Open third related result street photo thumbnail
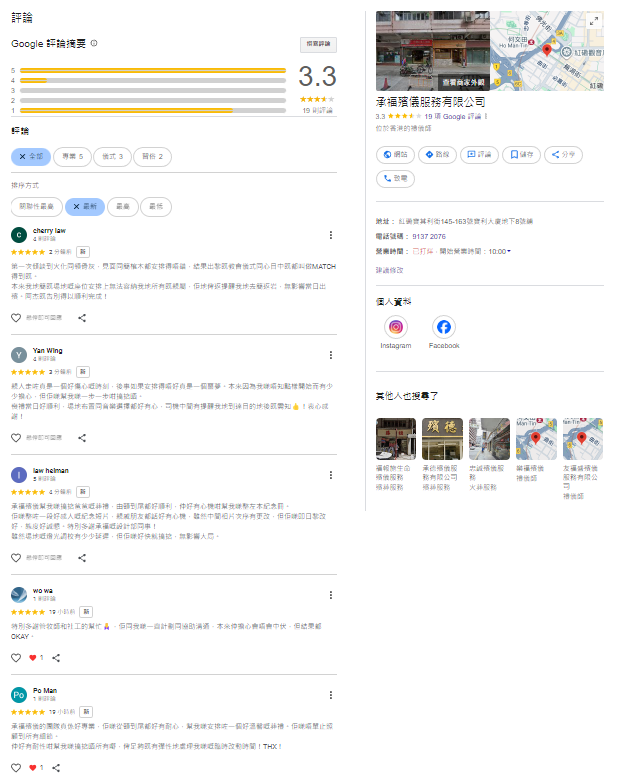This screenshot has width=625, height=782. pyautogui.click(x=489, y=439)
